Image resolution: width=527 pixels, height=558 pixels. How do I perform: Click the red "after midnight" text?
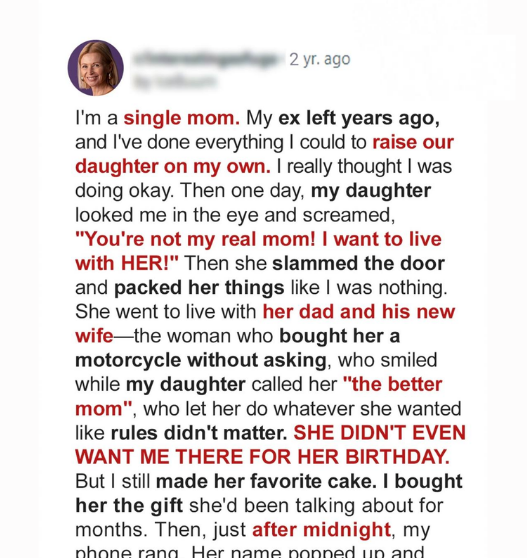point(321,530)
